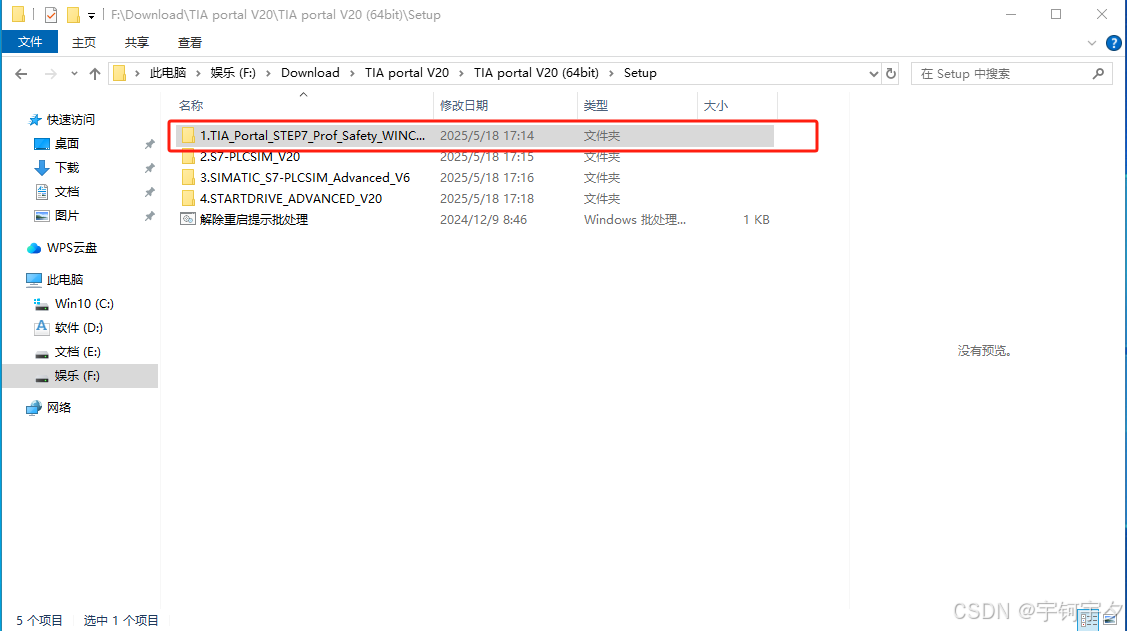Sort by the 修改日期 column header
This screenshot has width=1127, height=631.
pos(464,106)
